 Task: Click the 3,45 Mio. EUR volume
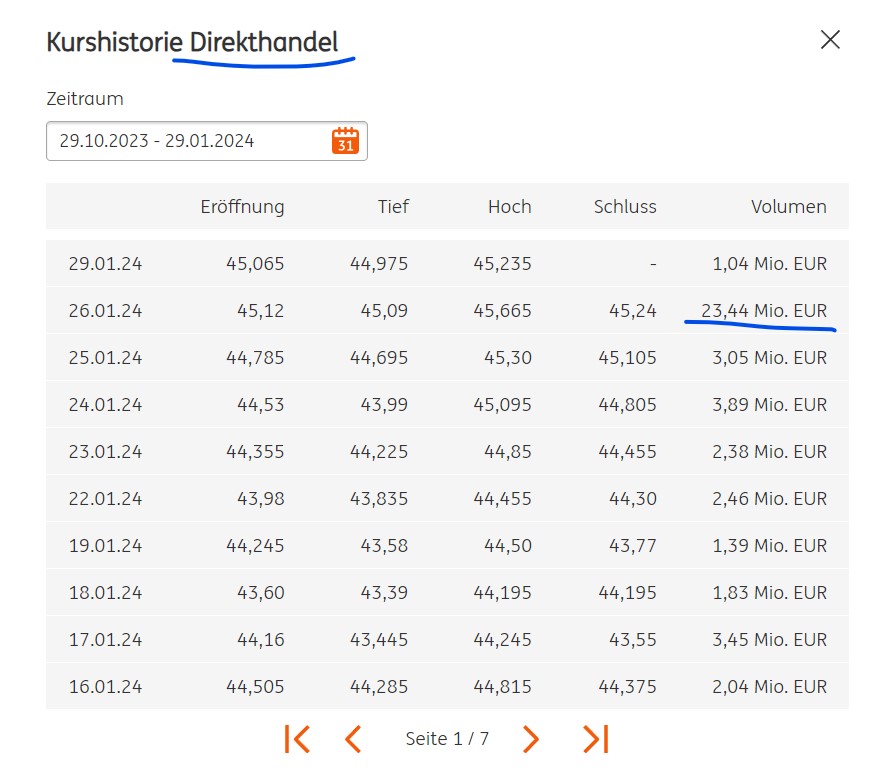pyautogui.click(x=769, y=640)
